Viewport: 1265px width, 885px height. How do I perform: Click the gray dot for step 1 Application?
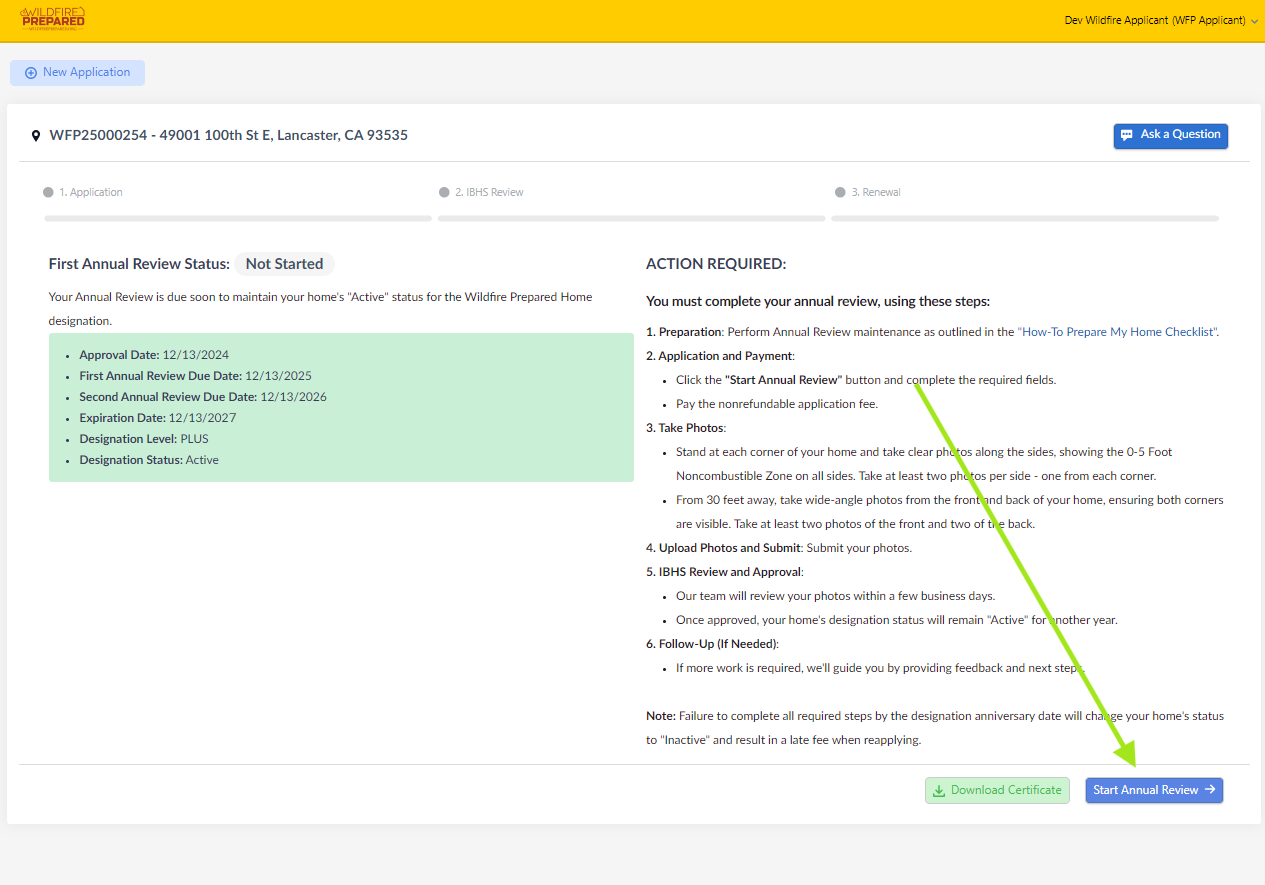click(48, 192)
